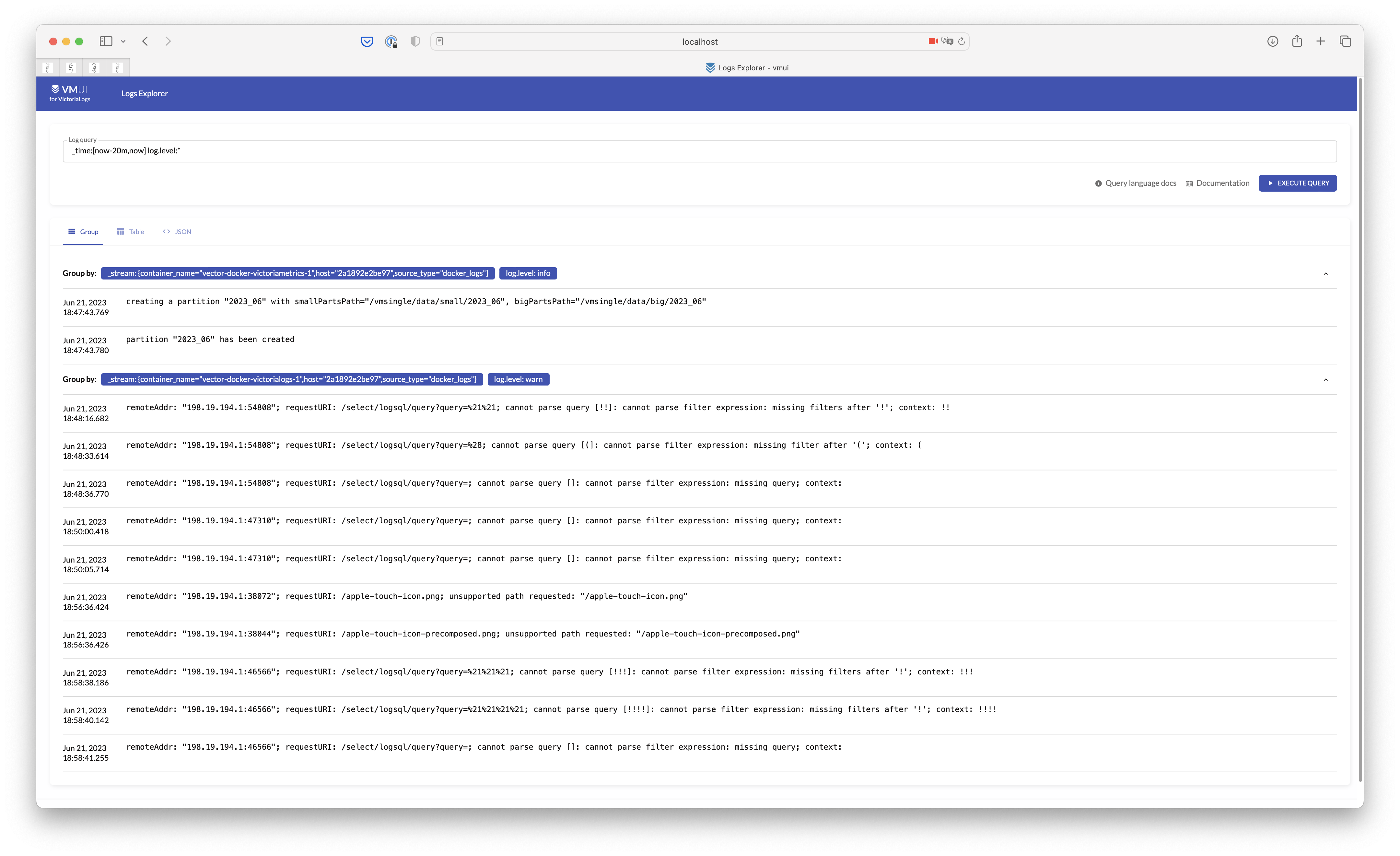
Task: Click the log row at 18:50:00.418
Action: pyautogui.click(x=699, y=526)
